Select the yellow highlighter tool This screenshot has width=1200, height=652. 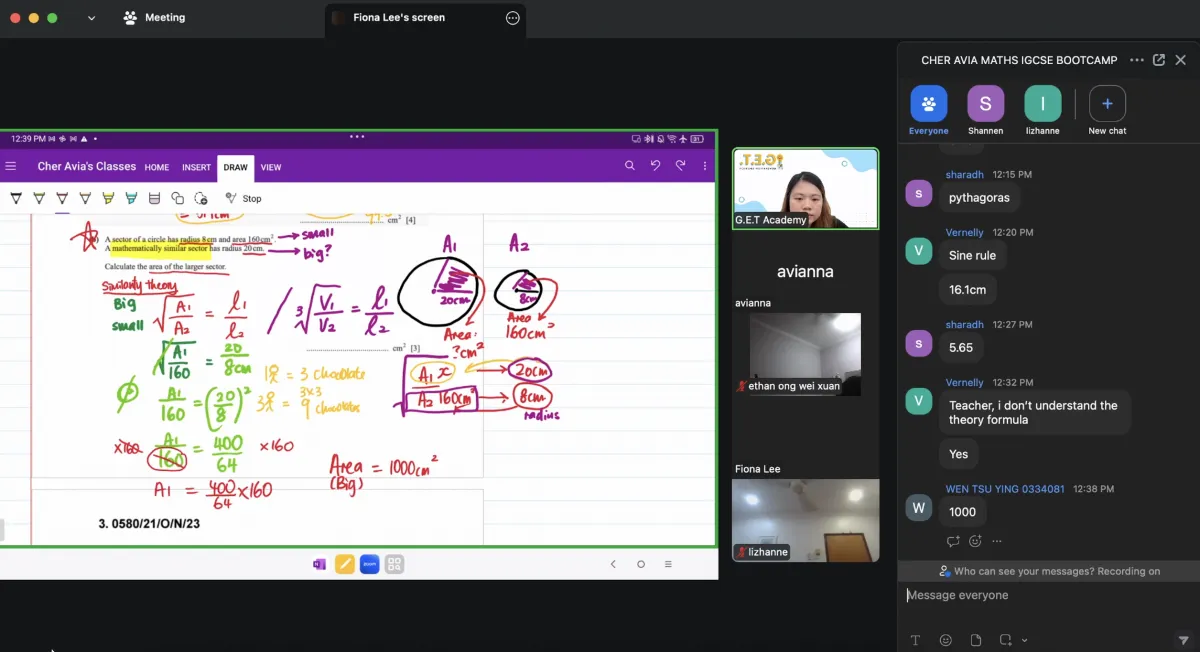(108, 198)
